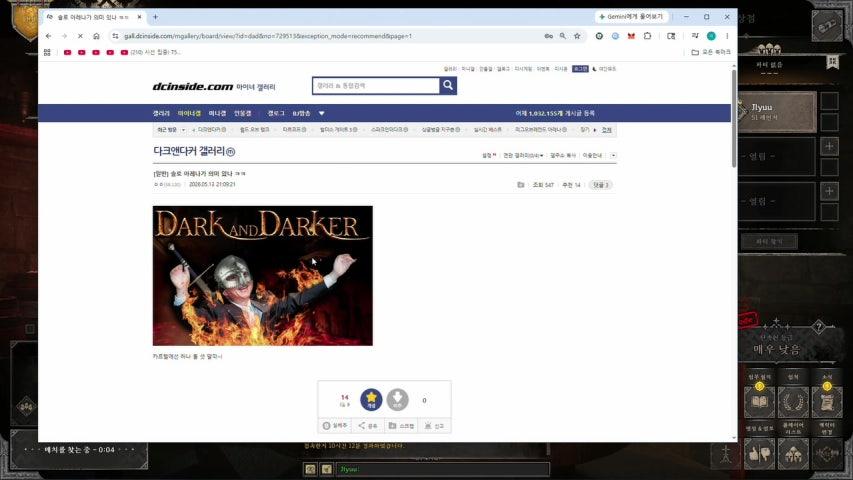Open the site information icon in address bar

pos(115,36)
